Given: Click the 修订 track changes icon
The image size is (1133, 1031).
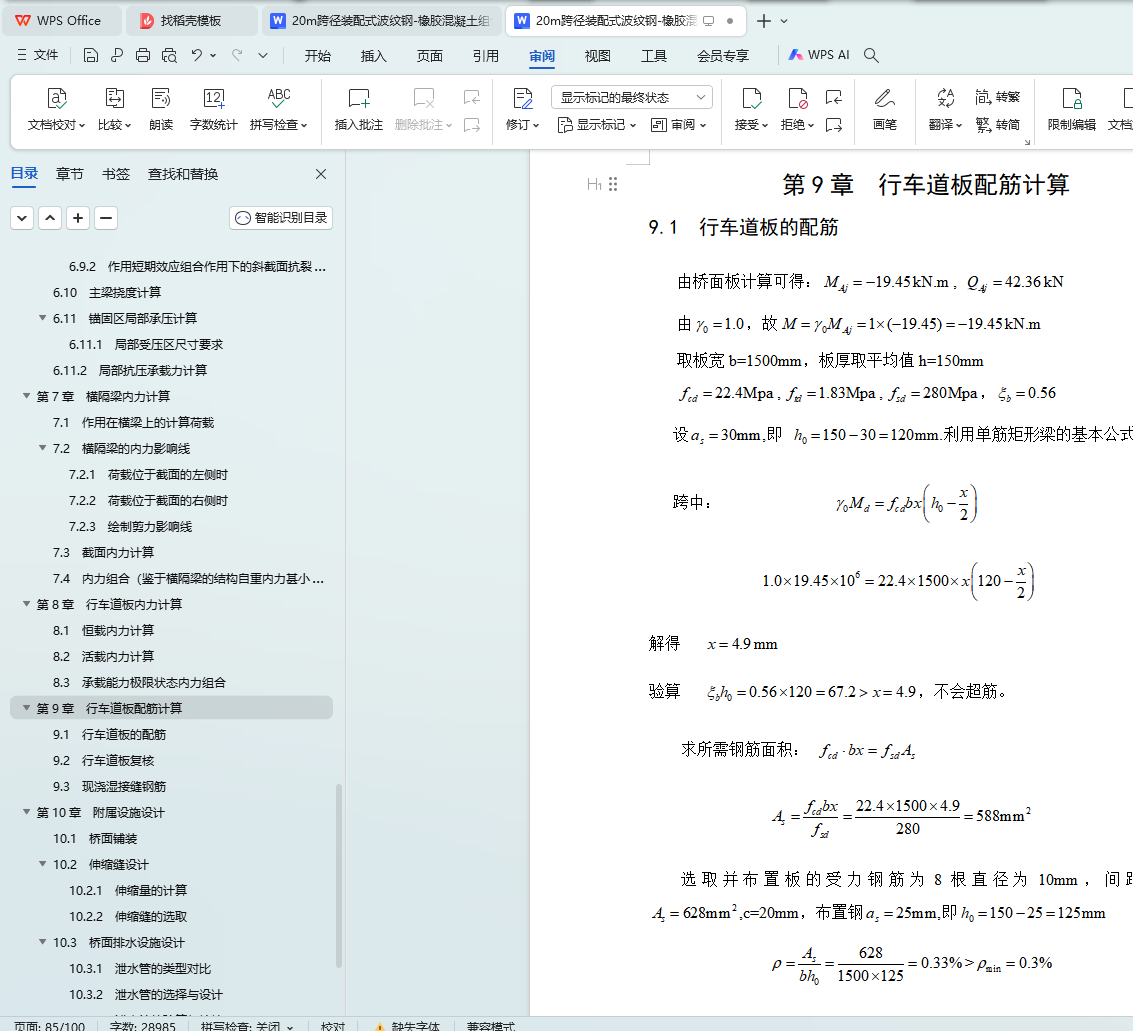Looking at the screenshot, I should click(x=522, y=99).
